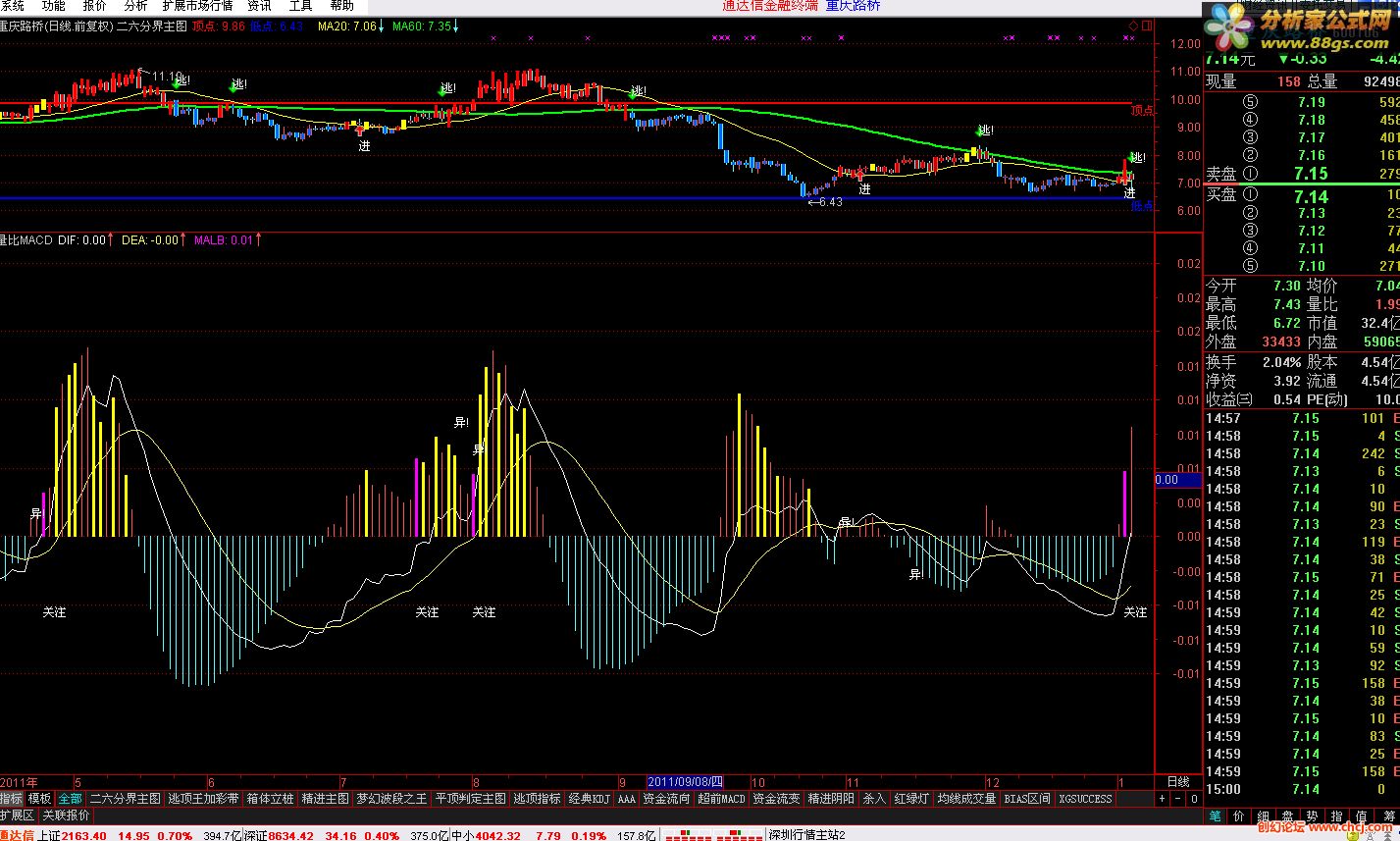Open the 扩展市场行情 menu
Image resolution: width=1400 pixels, height=841 pixels.
pos(197,5)
